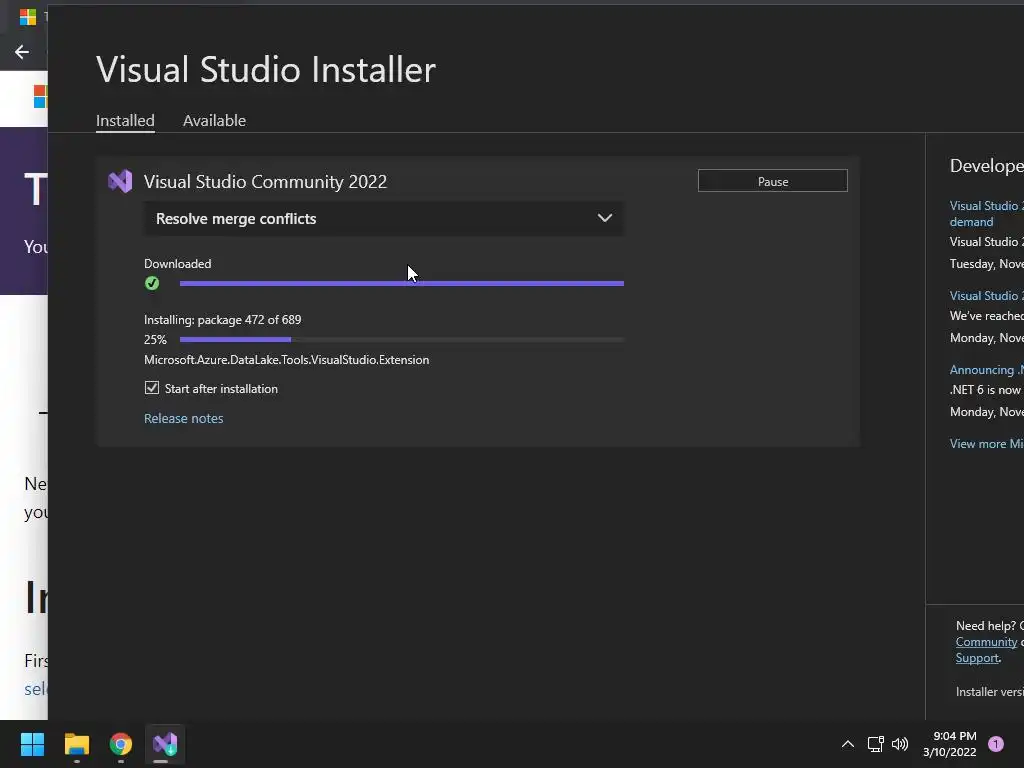Click the Visual Studio Installer taskbar icon
The width and height of the screenshot is (1024, 768).
point(165,744)
